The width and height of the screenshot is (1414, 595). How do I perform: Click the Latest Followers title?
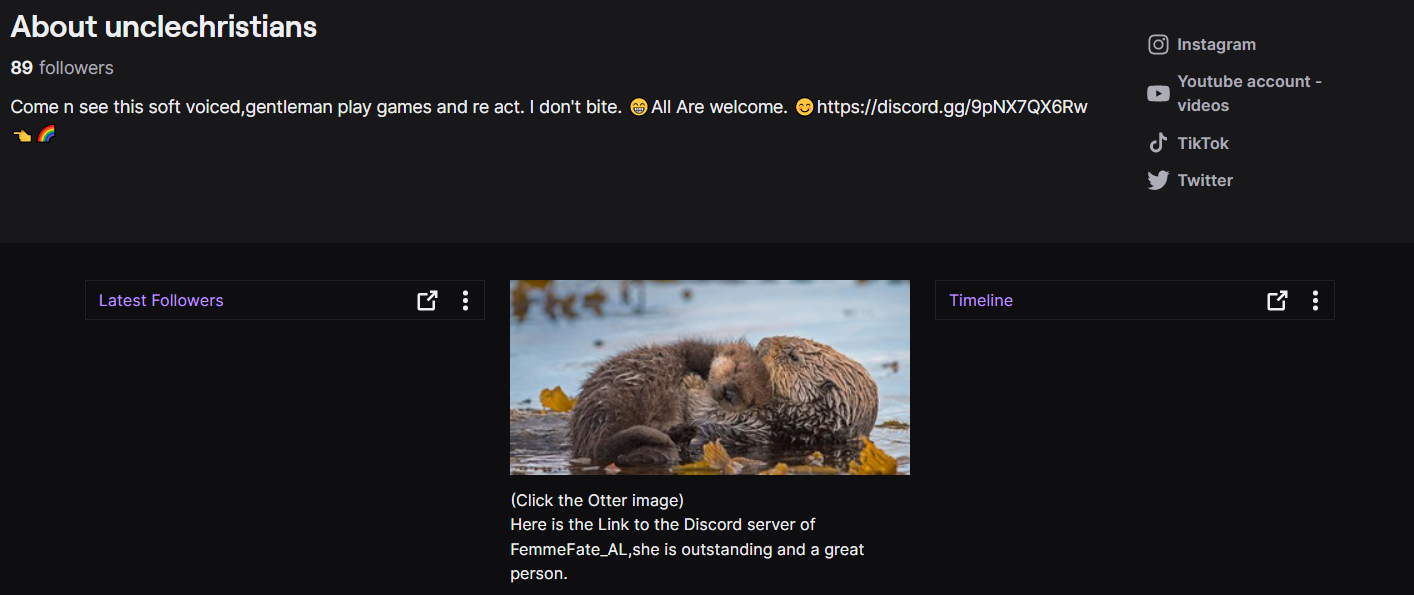click(161, 300)
